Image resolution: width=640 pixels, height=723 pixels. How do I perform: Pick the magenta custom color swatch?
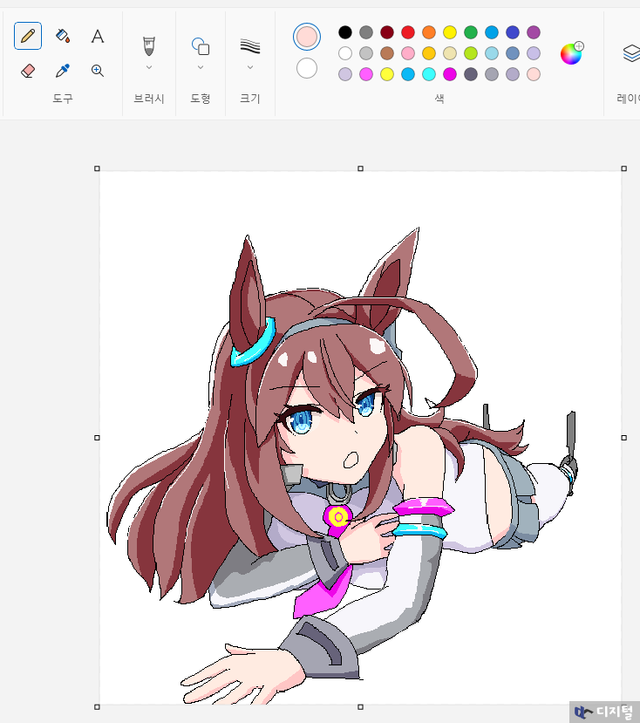pos(450,74)
